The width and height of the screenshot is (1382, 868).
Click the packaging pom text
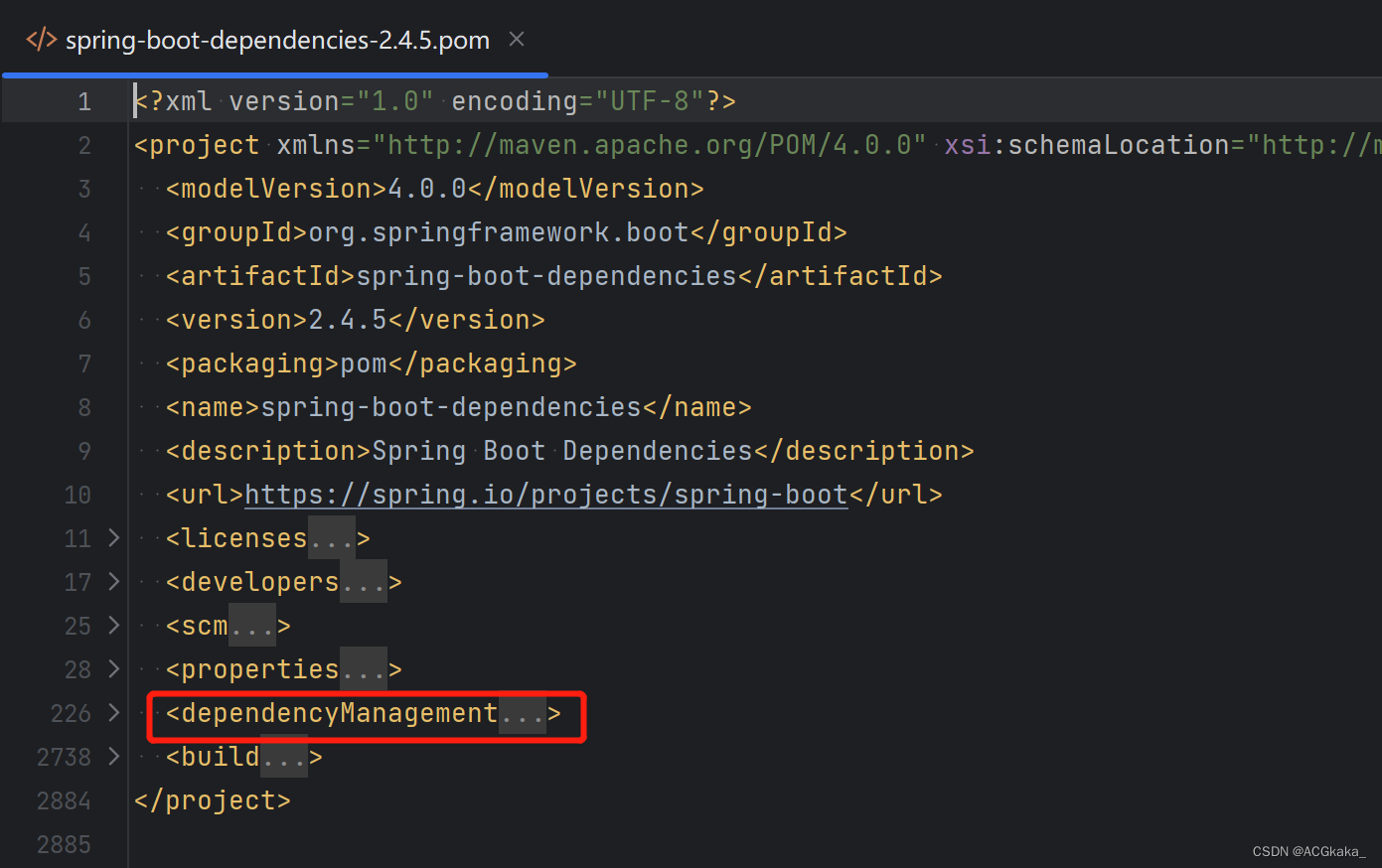pyautogui.click(x=372, y=363)
